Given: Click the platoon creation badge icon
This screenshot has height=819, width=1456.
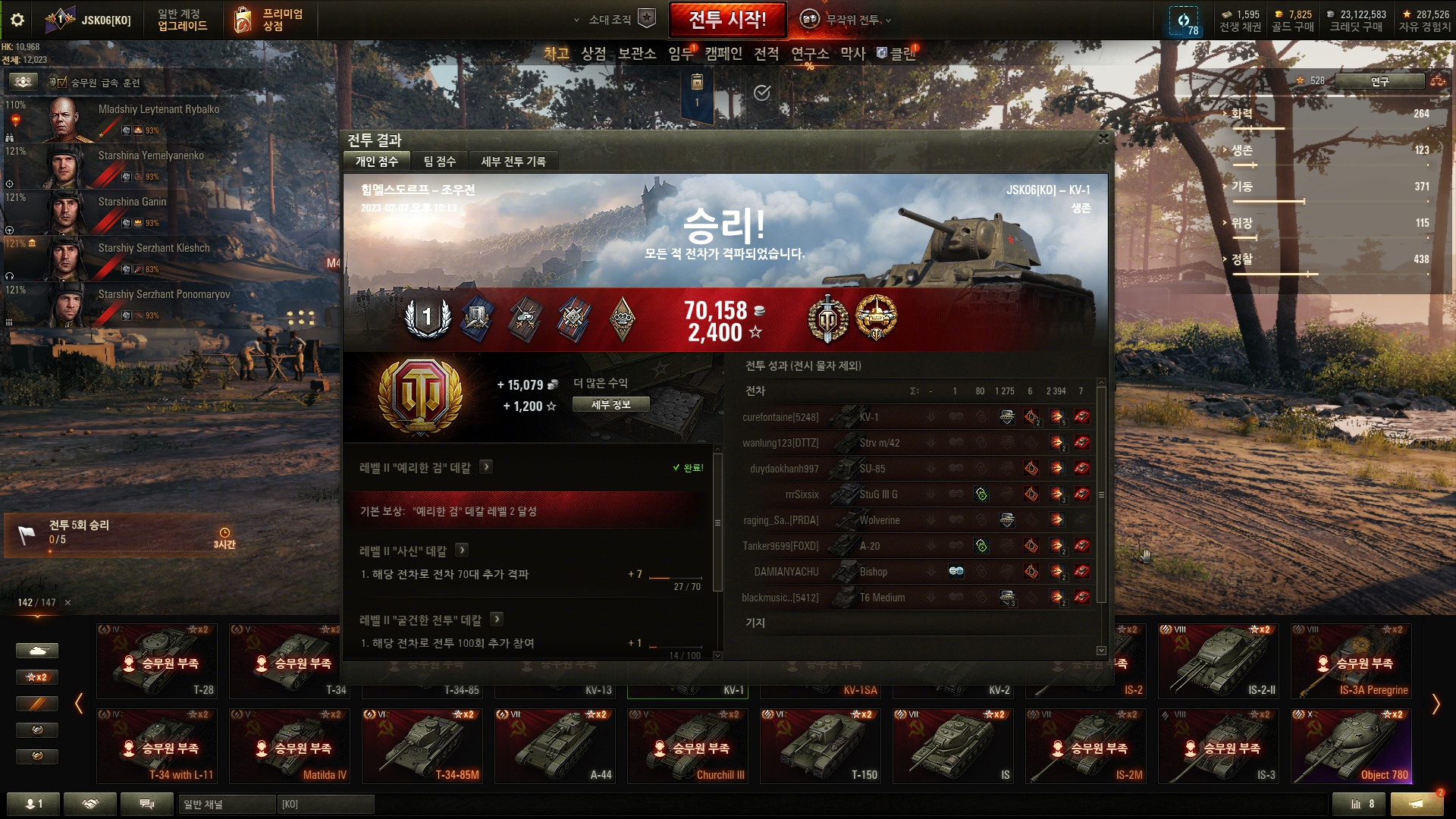Looking at the screenshot, I should pyautogui.click(x=647, y=18).
